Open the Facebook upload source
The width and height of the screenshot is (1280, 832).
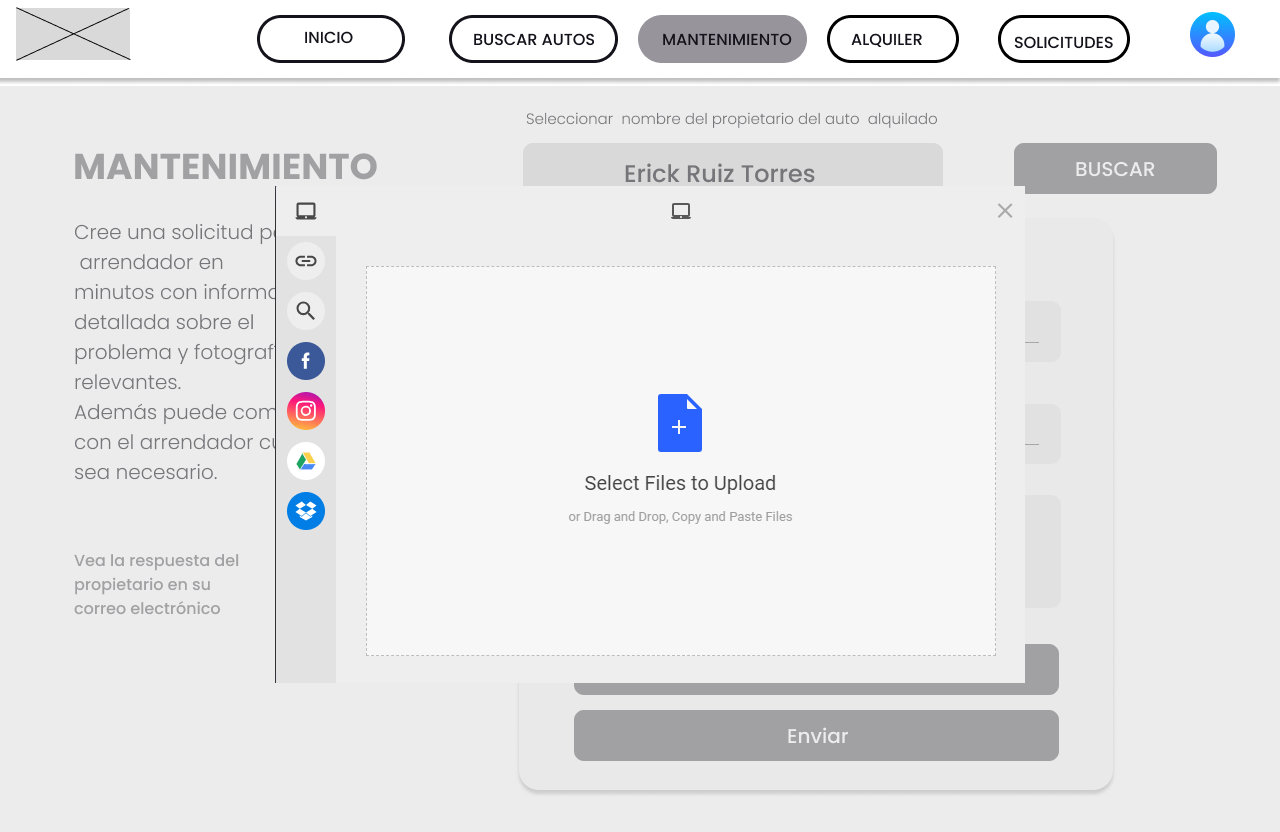pos(306,361)
